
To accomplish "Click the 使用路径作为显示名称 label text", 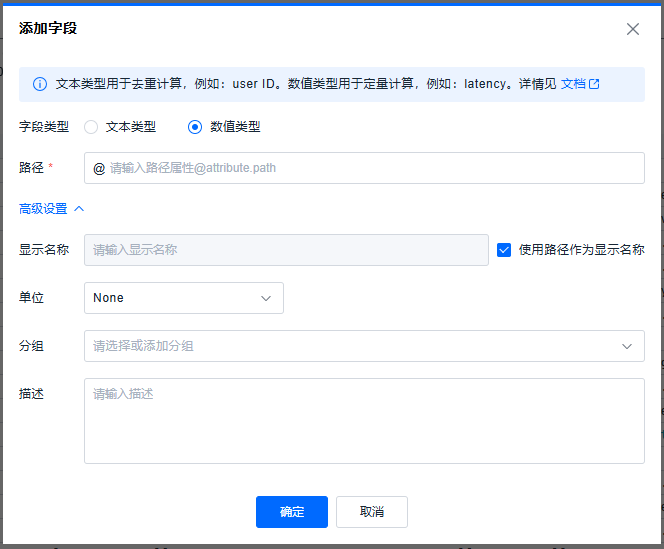I will tap(581, 250).
